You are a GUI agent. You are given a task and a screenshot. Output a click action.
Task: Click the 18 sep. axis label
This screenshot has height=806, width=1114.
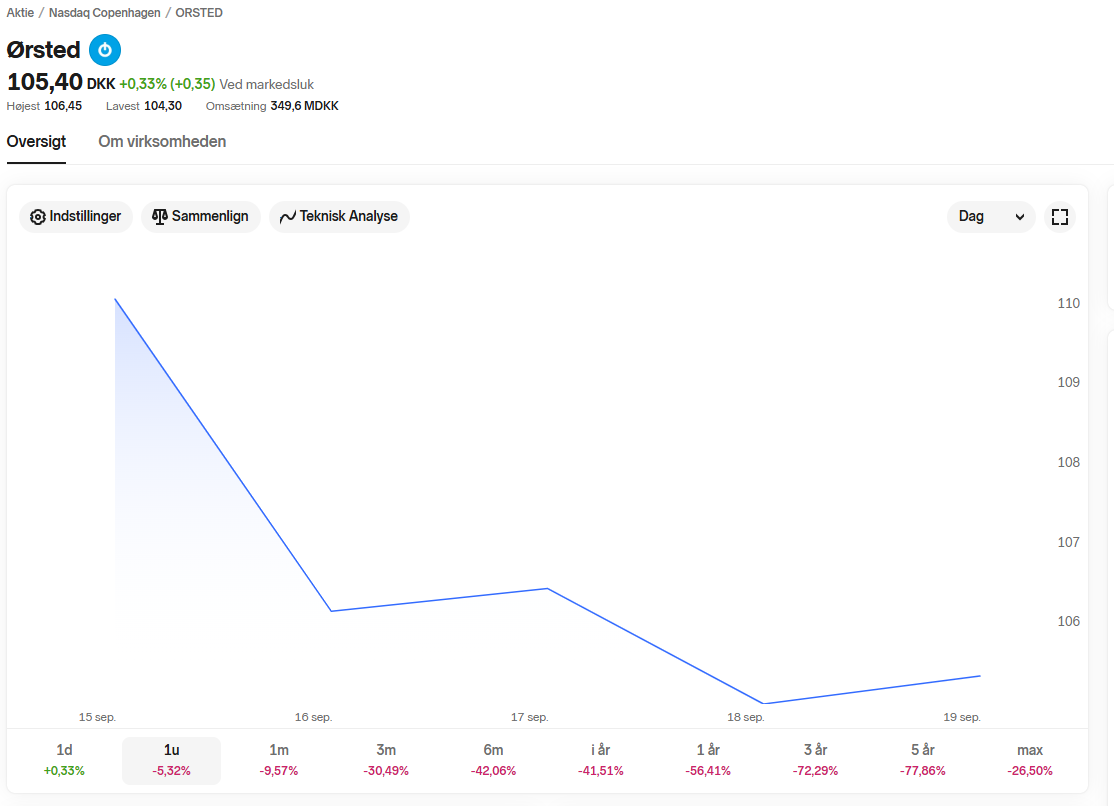click(x=745, y=717)
